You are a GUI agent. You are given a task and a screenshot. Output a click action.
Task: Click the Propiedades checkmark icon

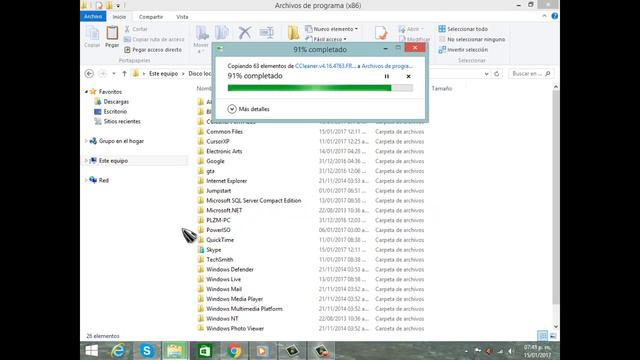(381, 33)
